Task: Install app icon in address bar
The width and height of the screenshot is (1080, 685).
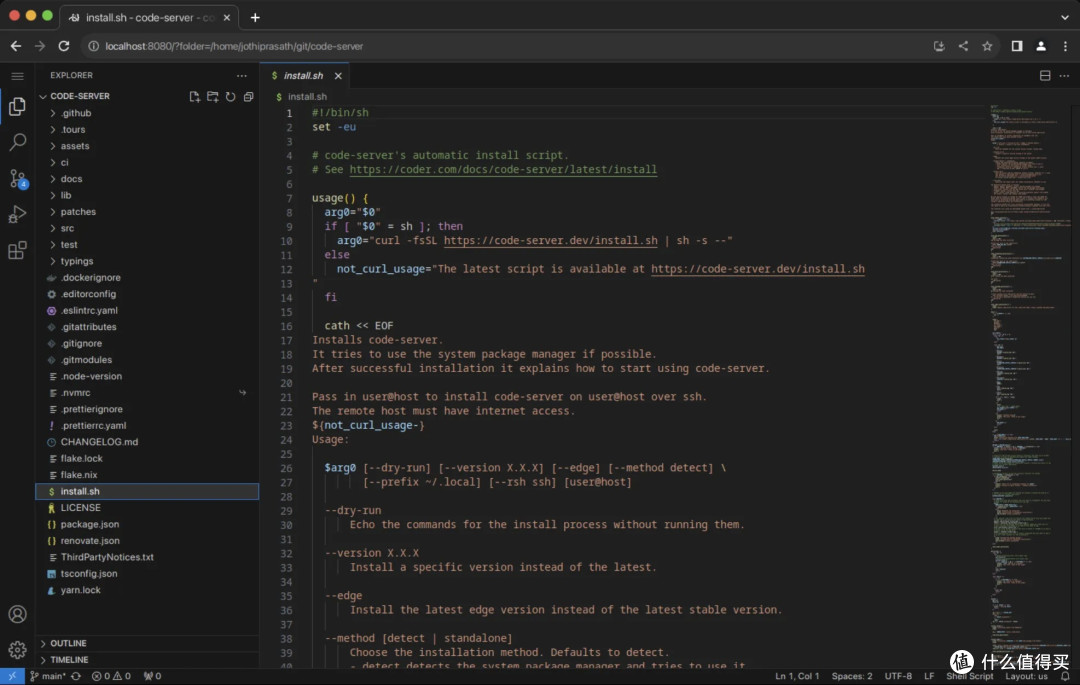Action: pos(939,46)
